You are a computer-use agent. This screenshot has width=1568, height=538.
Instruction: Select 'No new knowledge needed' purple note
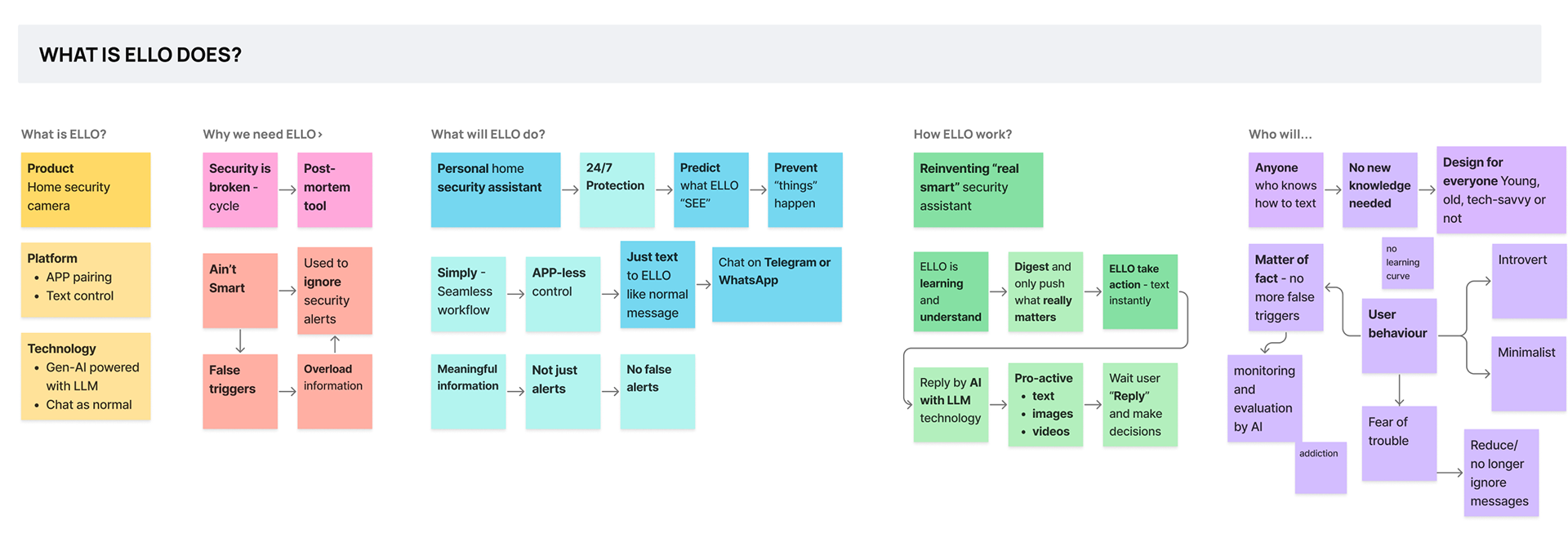(1380, 189)
